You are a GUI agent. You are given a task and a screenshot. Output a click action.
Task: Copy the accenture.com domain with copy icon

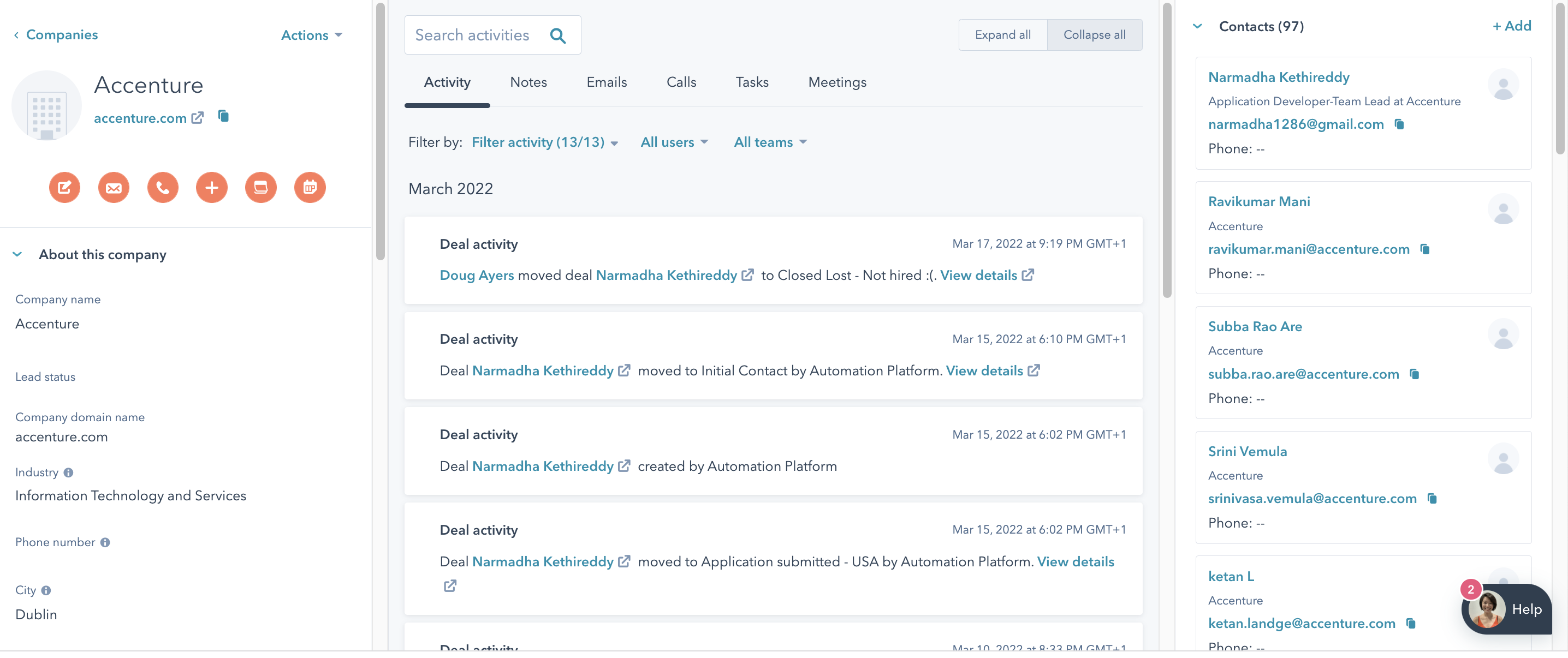point(223,116)
